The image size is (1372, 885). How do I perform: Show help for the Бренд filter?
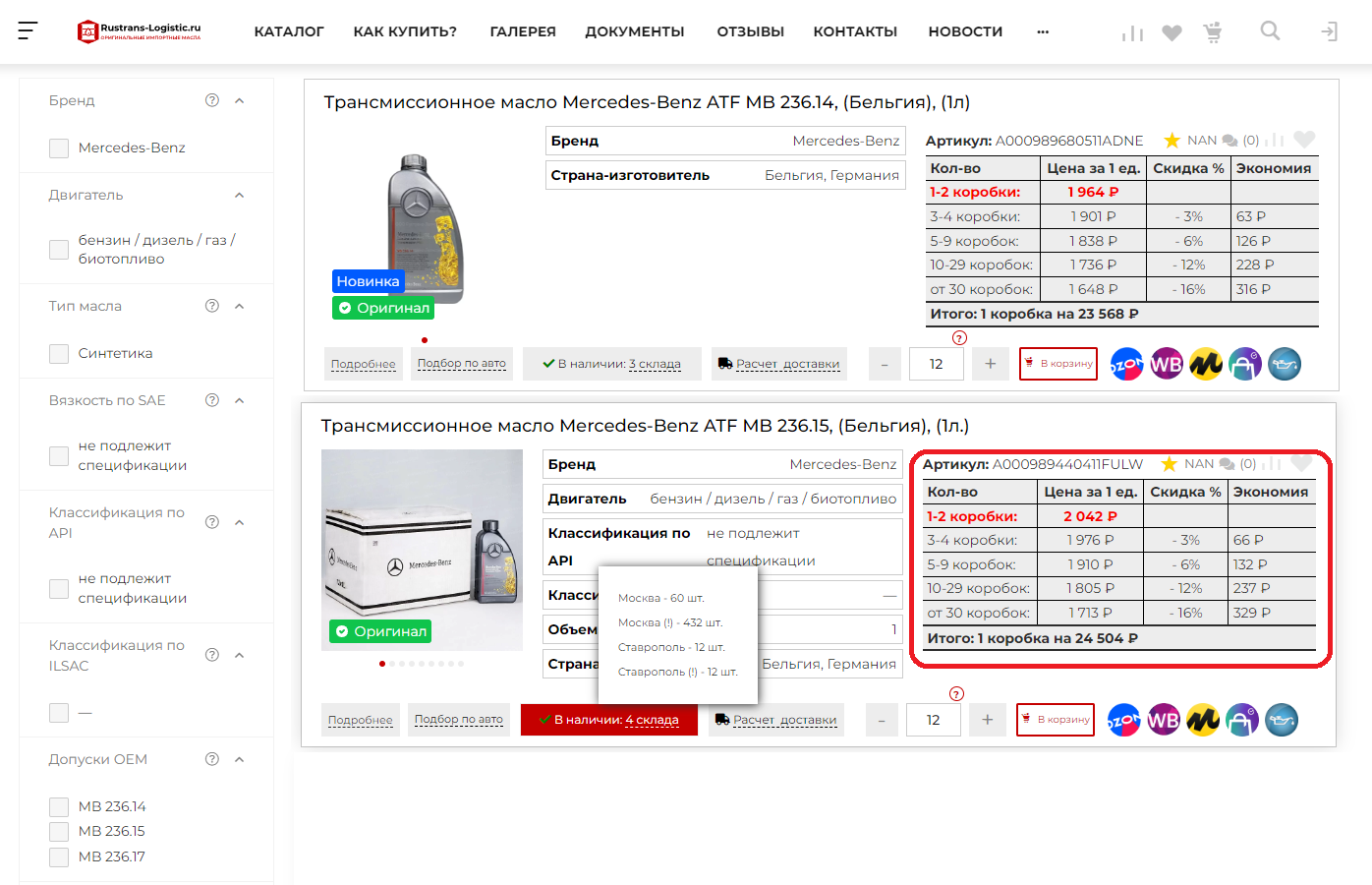(211, 100)
